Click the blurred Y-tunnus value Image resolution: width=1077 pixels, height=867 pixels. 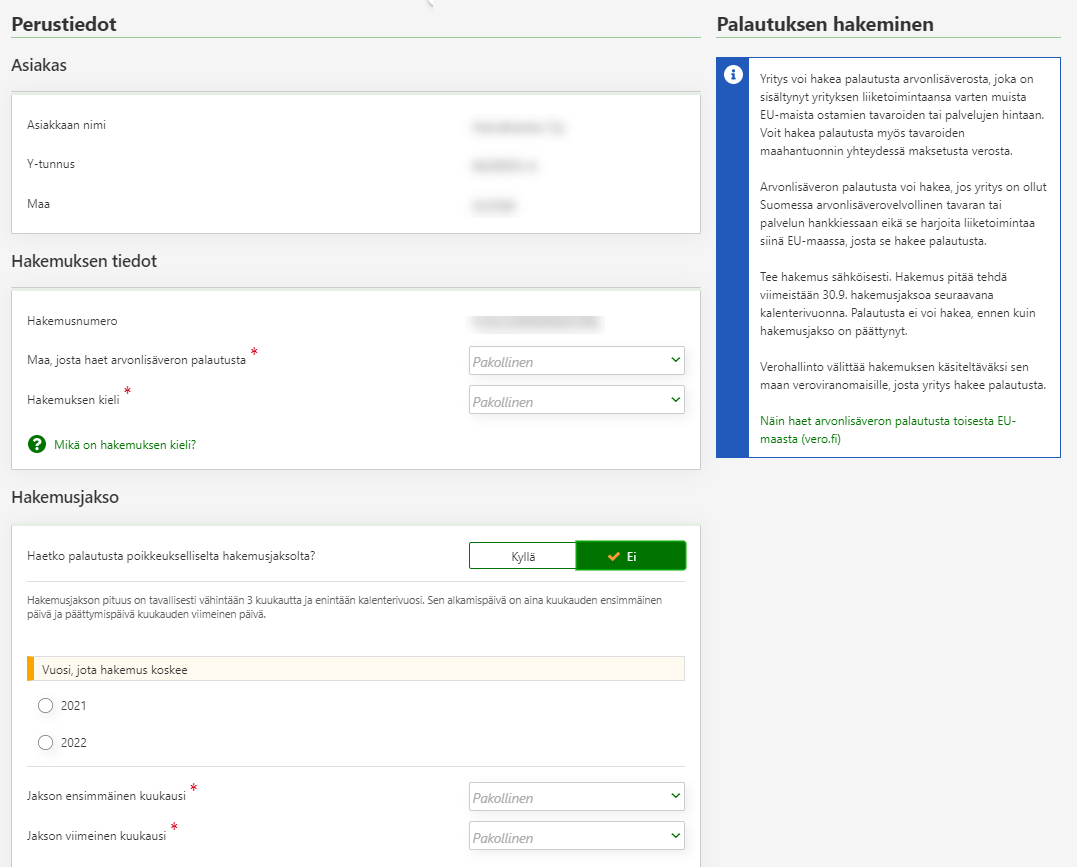tap(503, 166)
